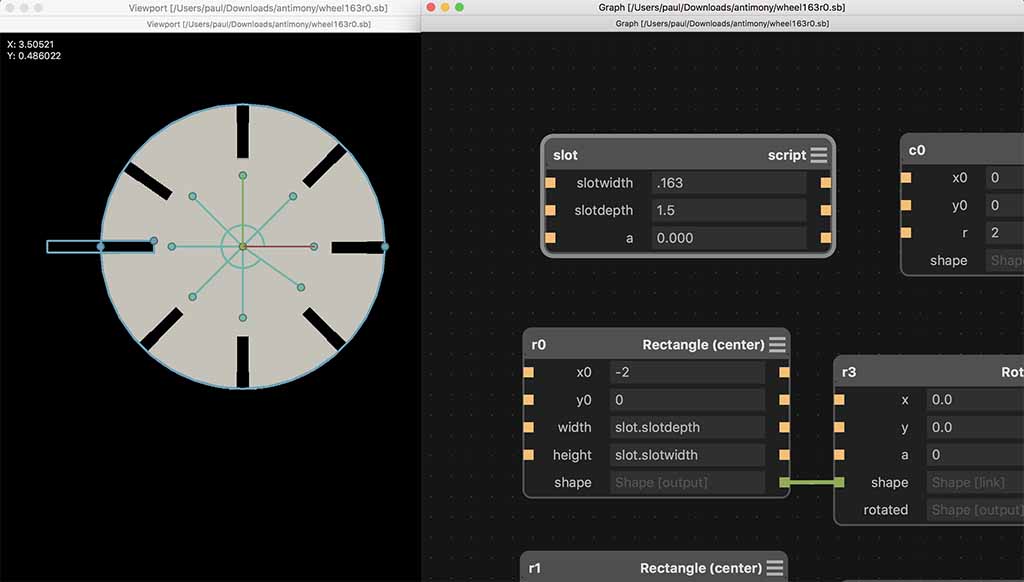This screenshot has height=582, width=1024.
Task: Edit slotdepth value 1.5
Action: click(x=729, y=210)
